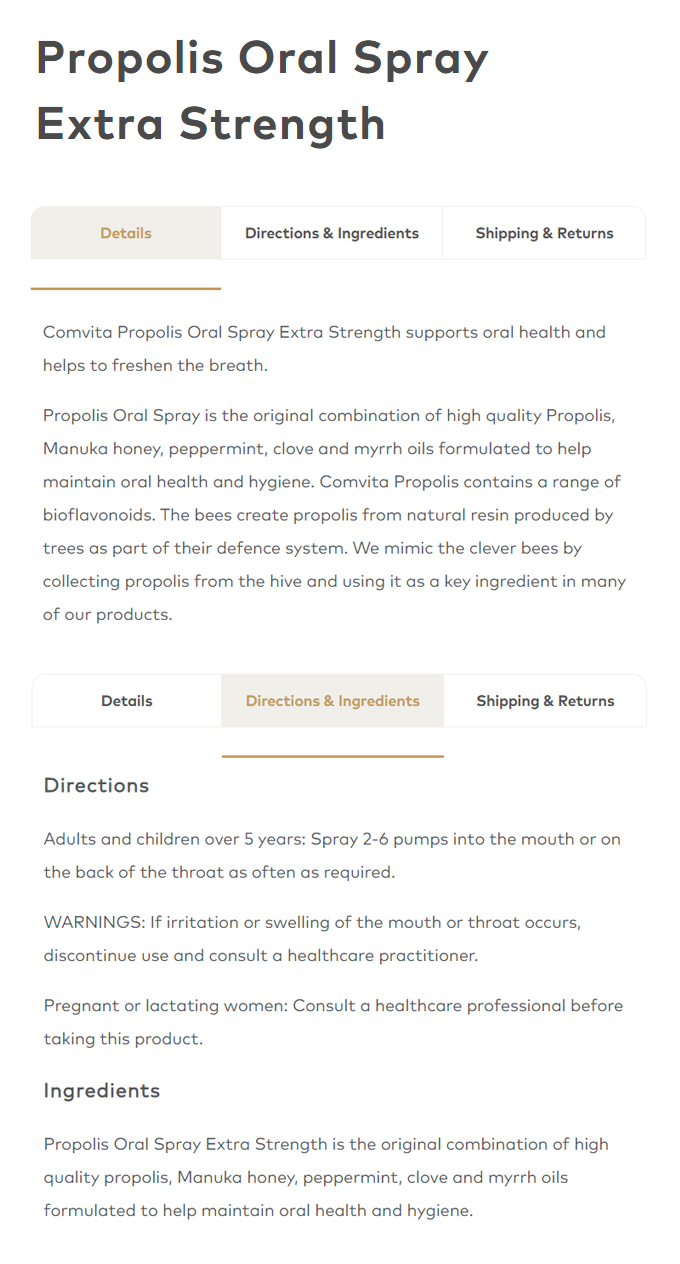Viewport: 680px width, 1264px height.
Task: Select the highlighted gold Directions & Ingredients tab
Action: (x=333, y=701)
